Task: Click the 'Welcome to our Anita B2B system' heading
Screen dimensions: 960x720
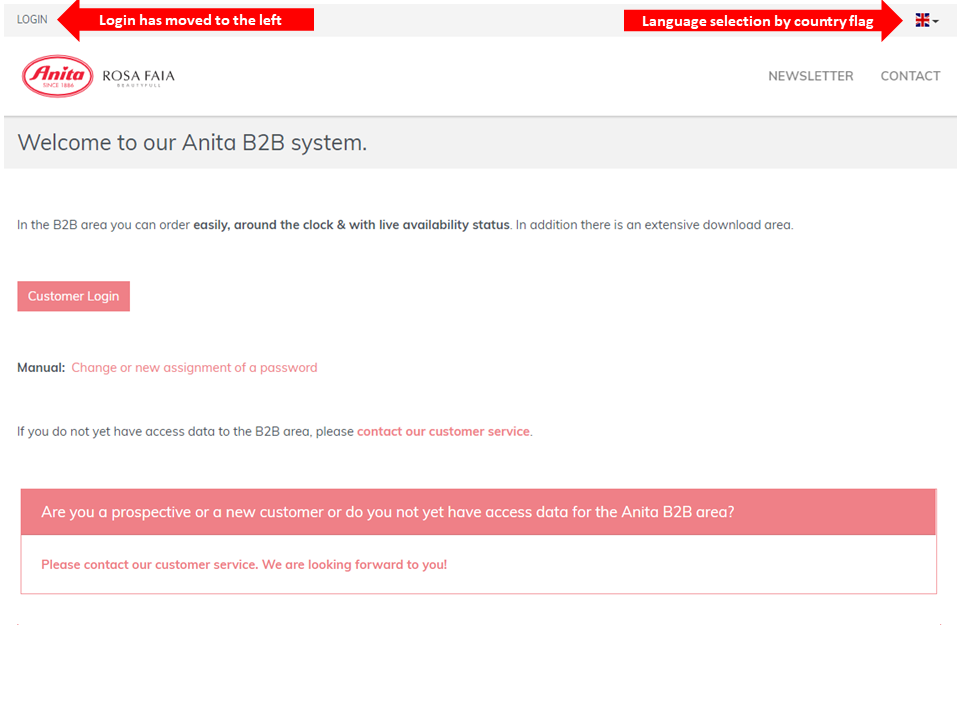Action: 192,143
